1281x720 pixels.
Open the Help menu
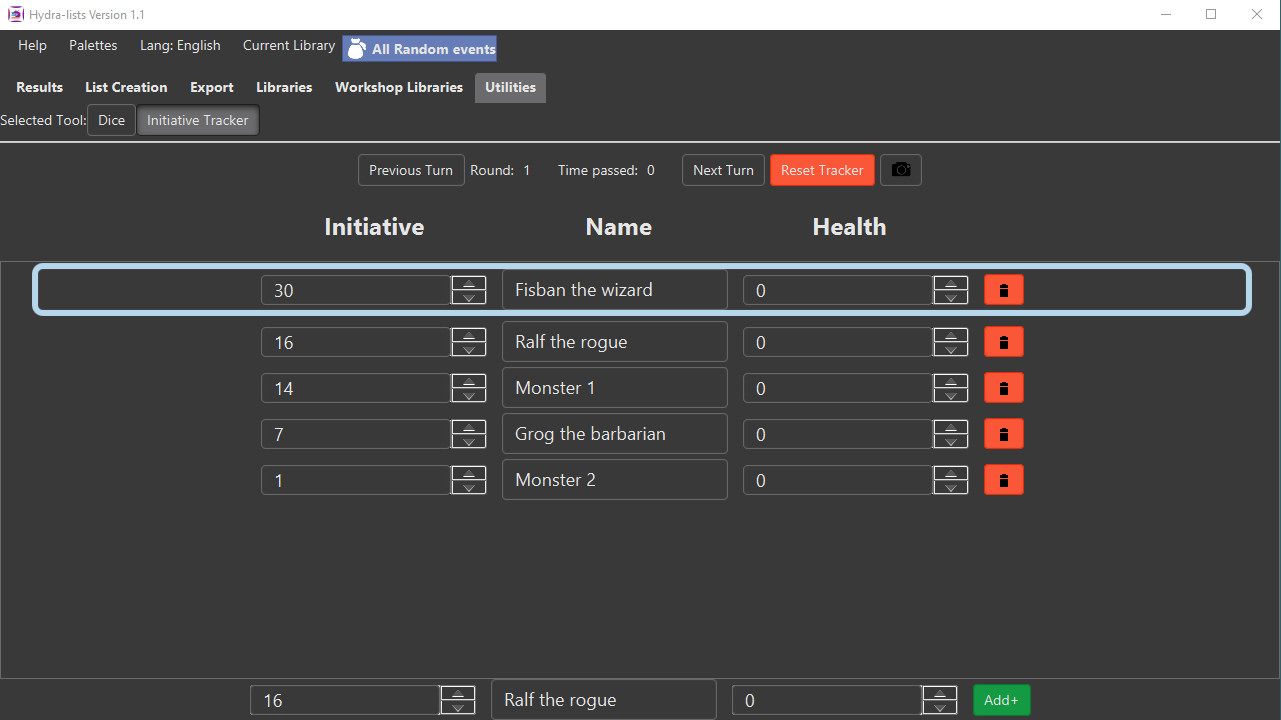tap(31, 45)
